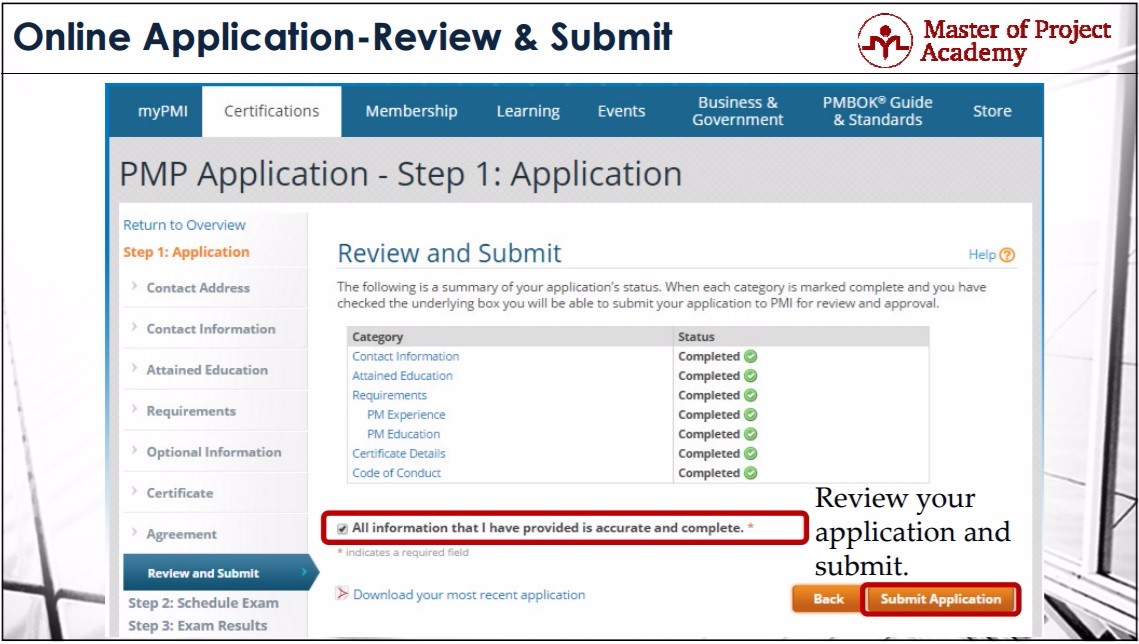Open the Events tab

tap(621, 111)
